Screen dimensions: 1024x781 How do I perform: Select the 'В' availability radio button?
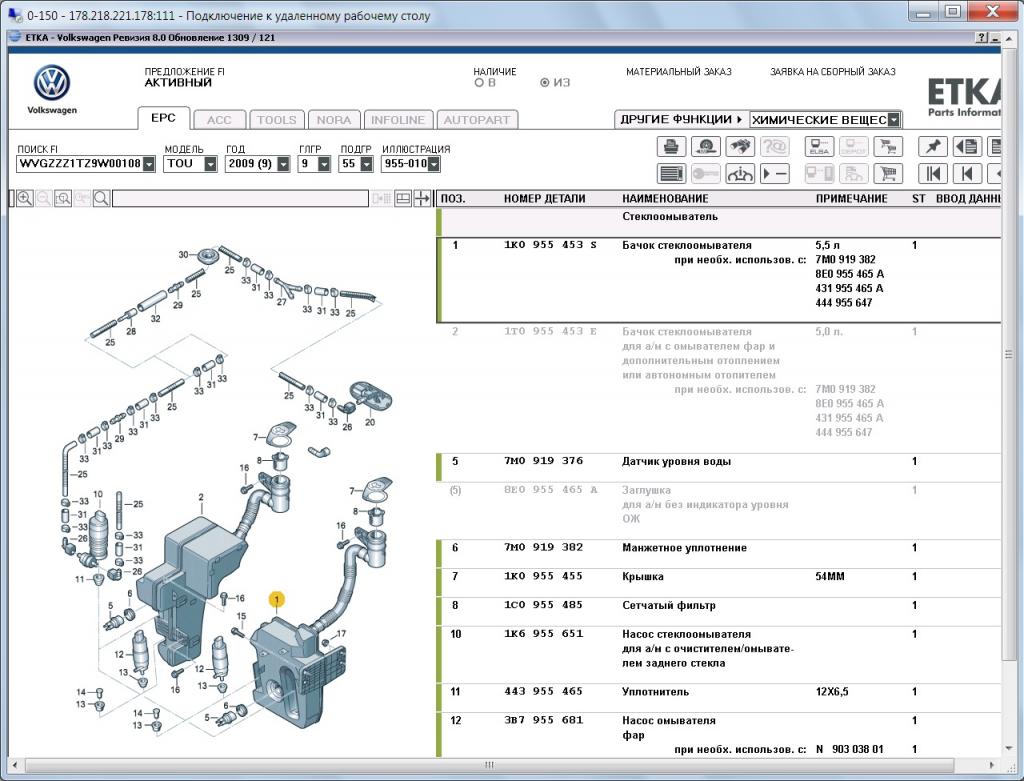click(479, 83)
